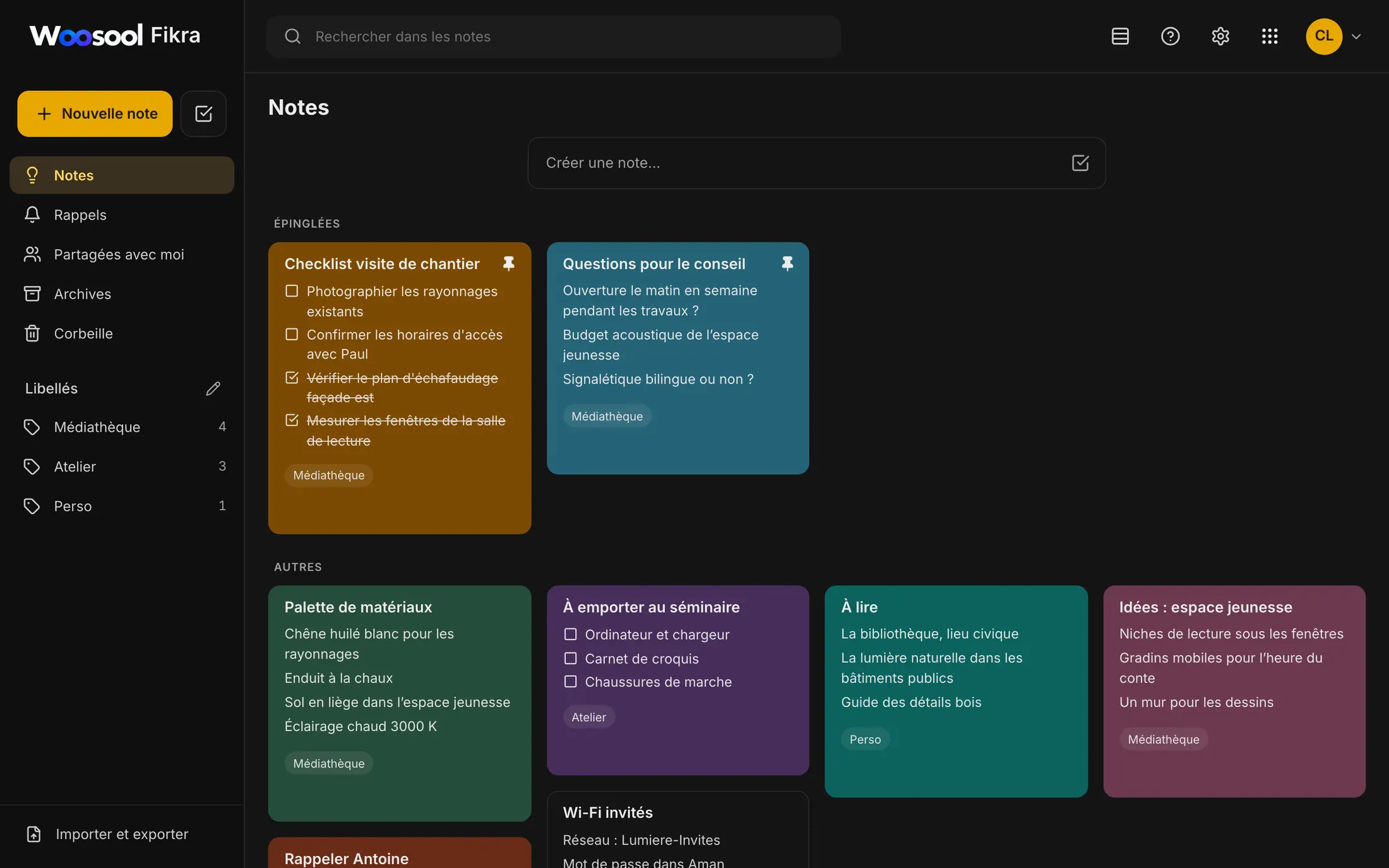Expand the account menu chevron

(x=1356, y=37)
